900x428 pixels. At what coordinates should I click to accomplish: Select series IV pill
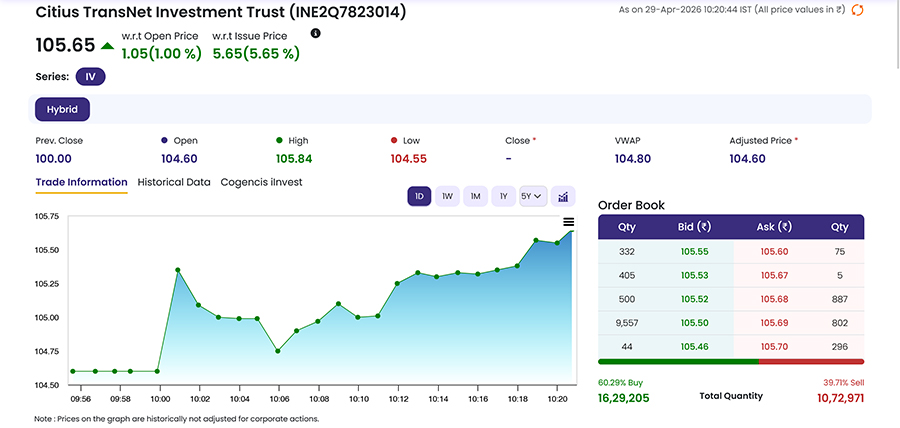(x=91, y=76)
